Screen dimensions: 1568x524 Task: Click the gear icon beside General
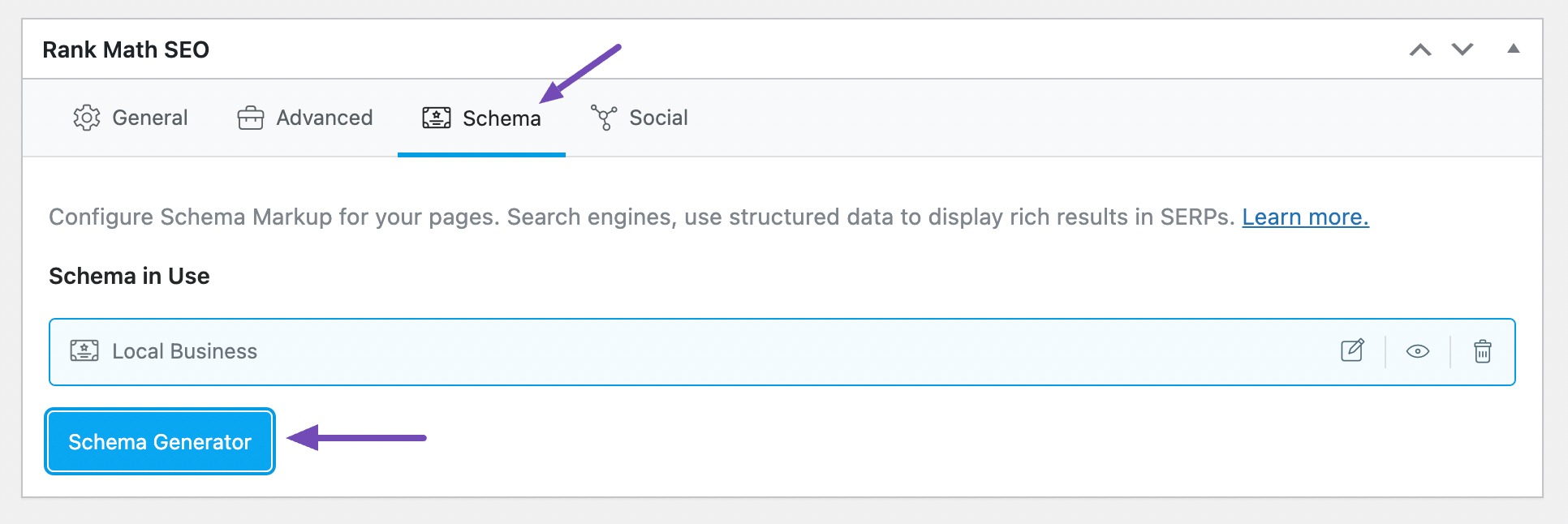87,118
